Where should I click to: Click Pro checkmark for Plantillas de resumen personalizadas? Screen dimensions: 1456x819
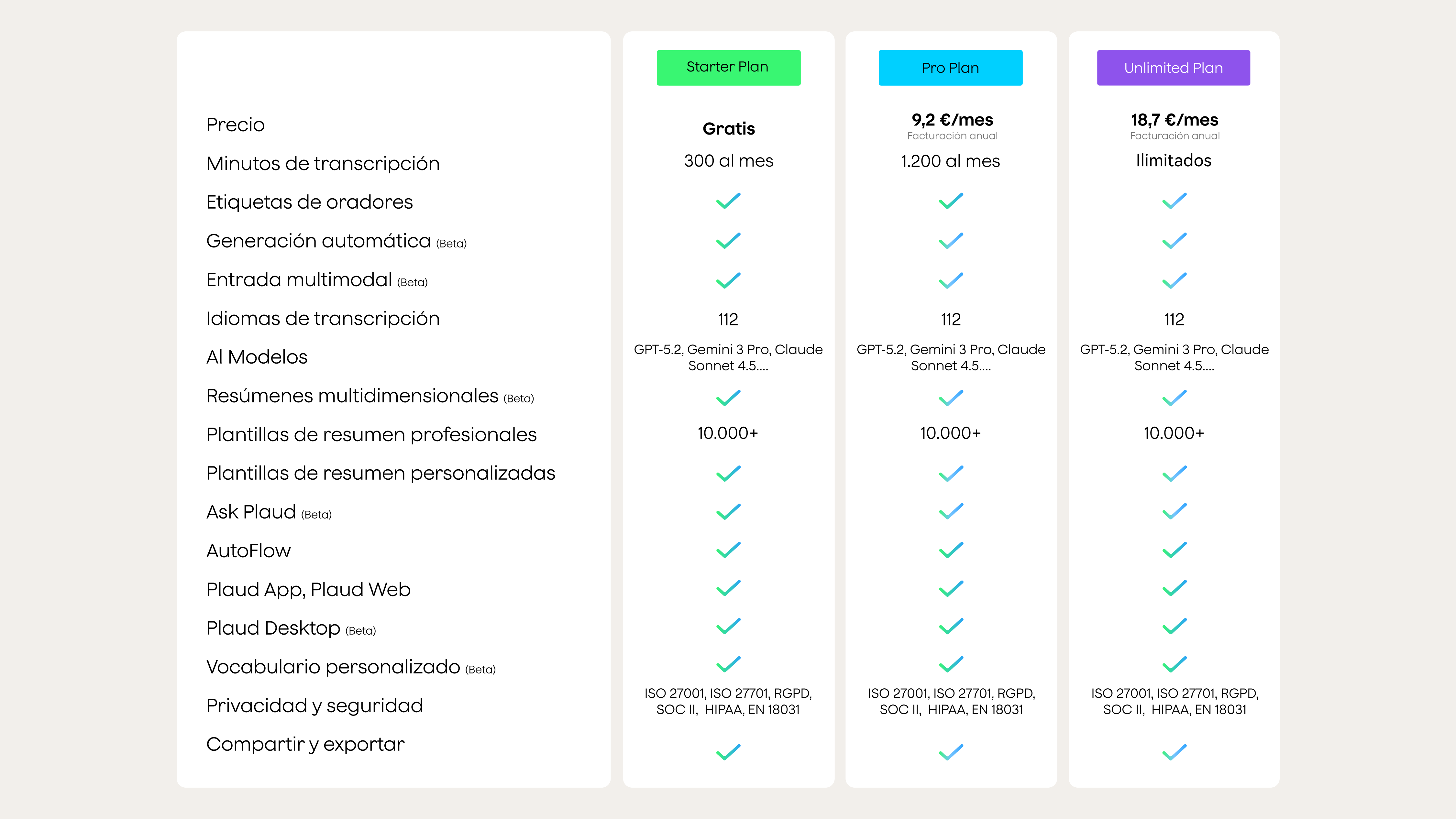[x=951, y=473]
